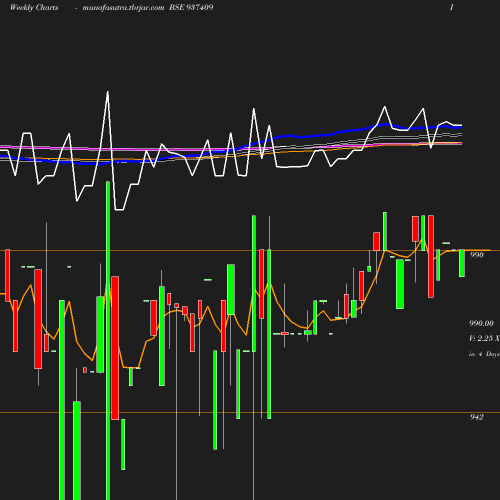
Task: Click the 'in 4 Days' text
Action: click(x=484, y=354)
